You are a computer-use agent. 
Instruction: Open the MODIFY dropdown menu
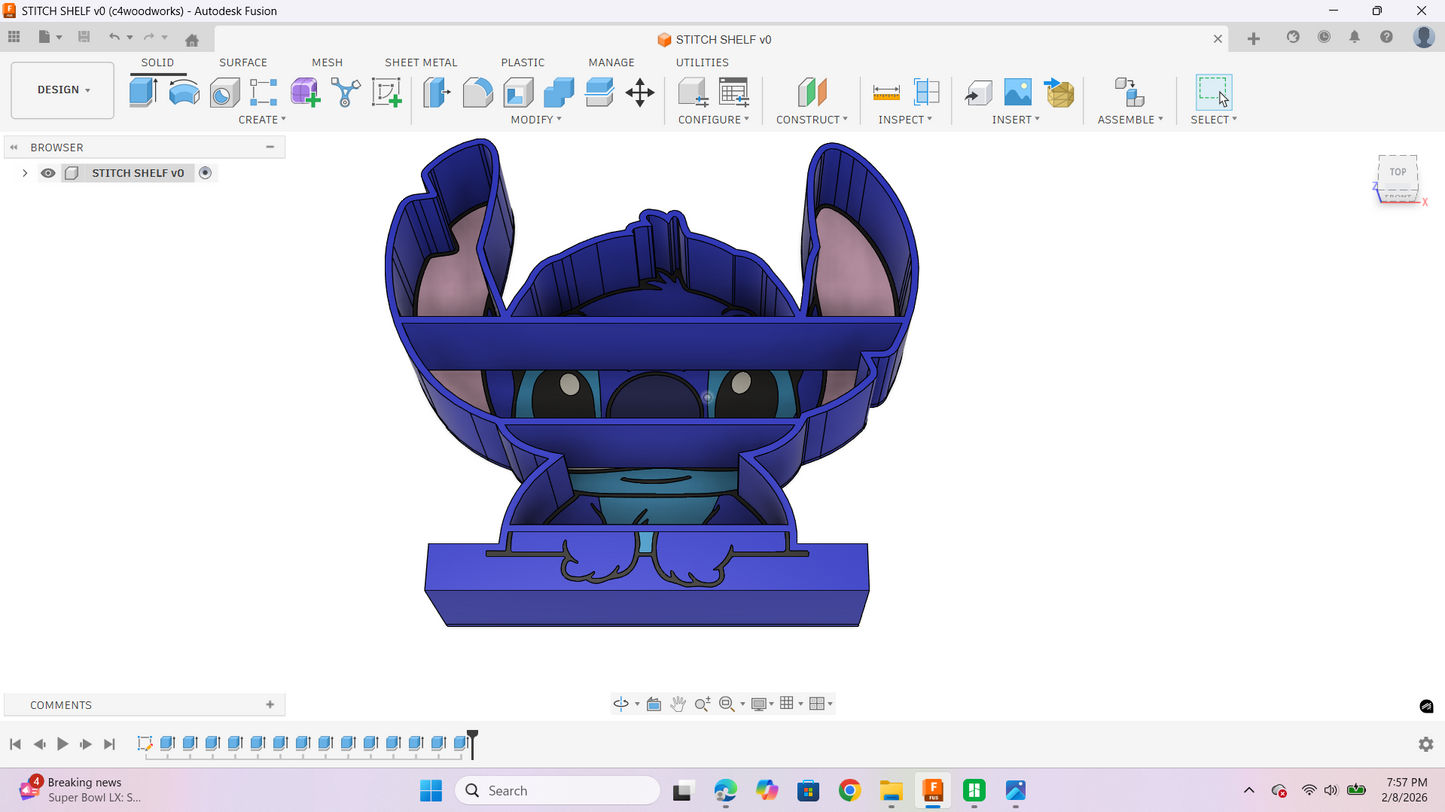[x=536, y=119]
